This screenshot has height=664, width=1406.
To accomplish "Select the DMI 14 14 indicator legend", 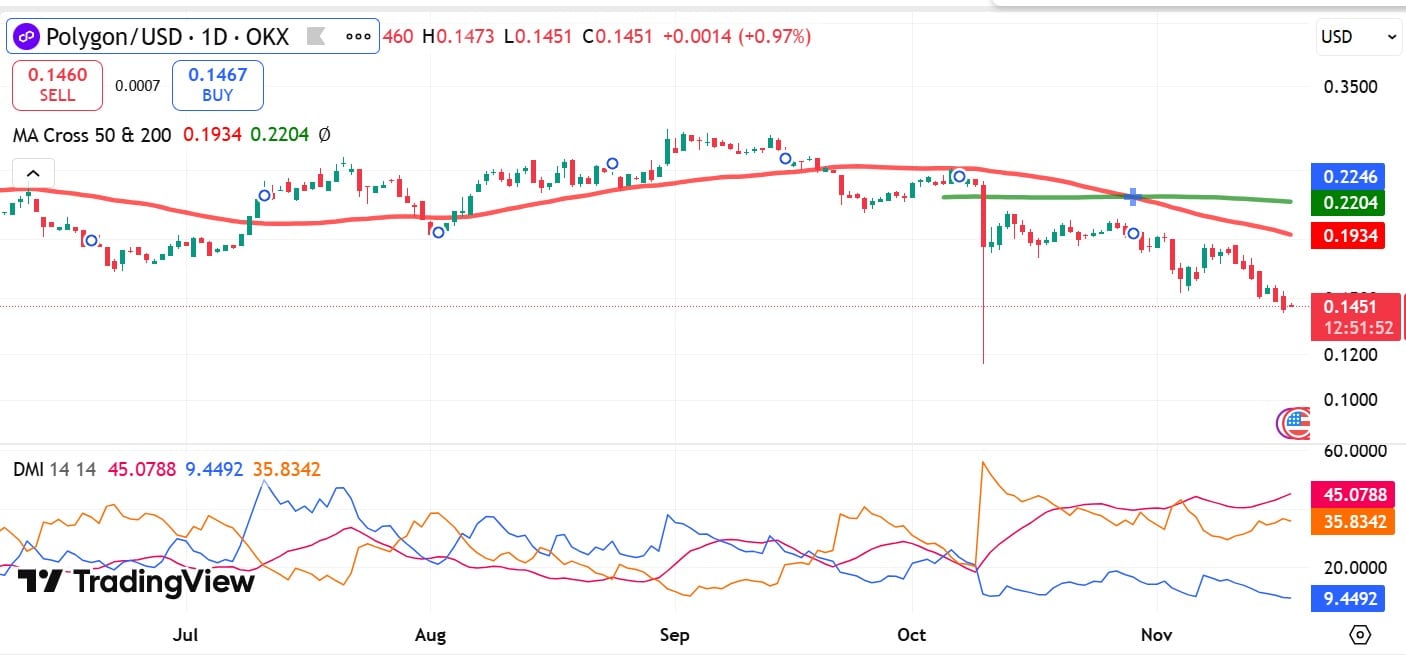I will click(55, 469).
